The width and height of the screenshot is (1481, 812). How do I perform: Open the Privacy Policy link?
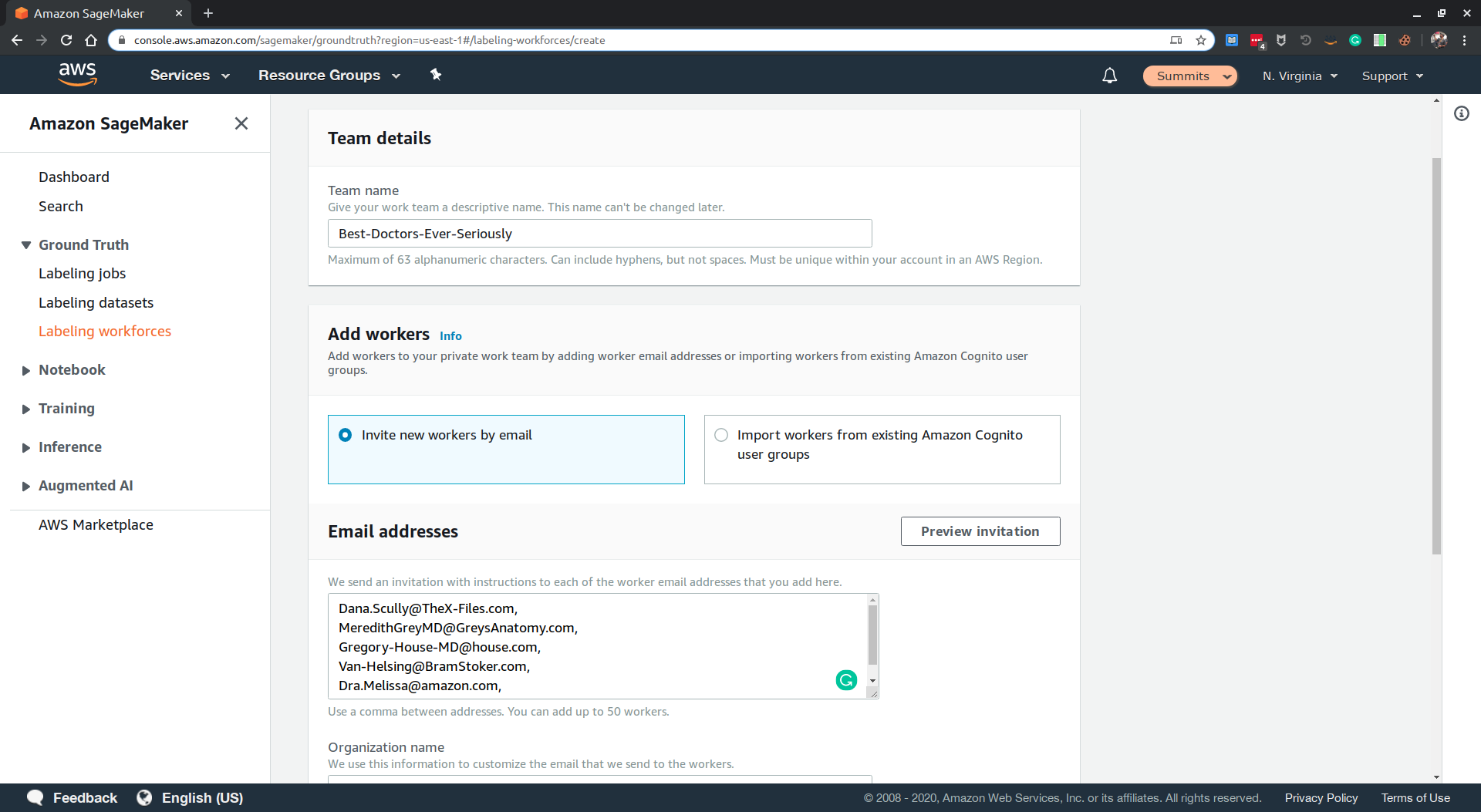(x=1321, y=797)
